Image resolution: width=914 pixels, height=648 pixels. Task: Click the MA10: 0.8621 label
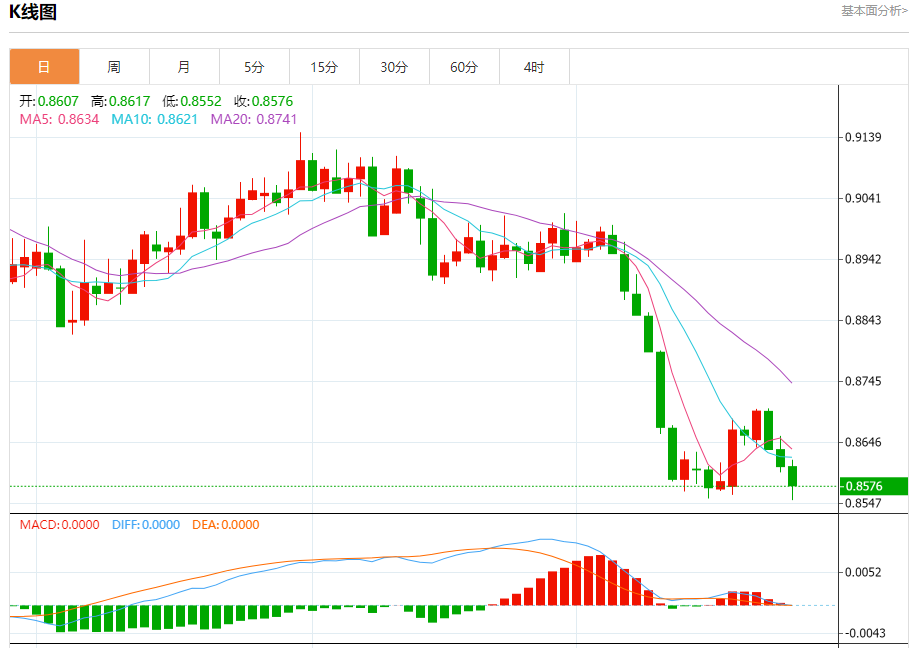[154, 119]
